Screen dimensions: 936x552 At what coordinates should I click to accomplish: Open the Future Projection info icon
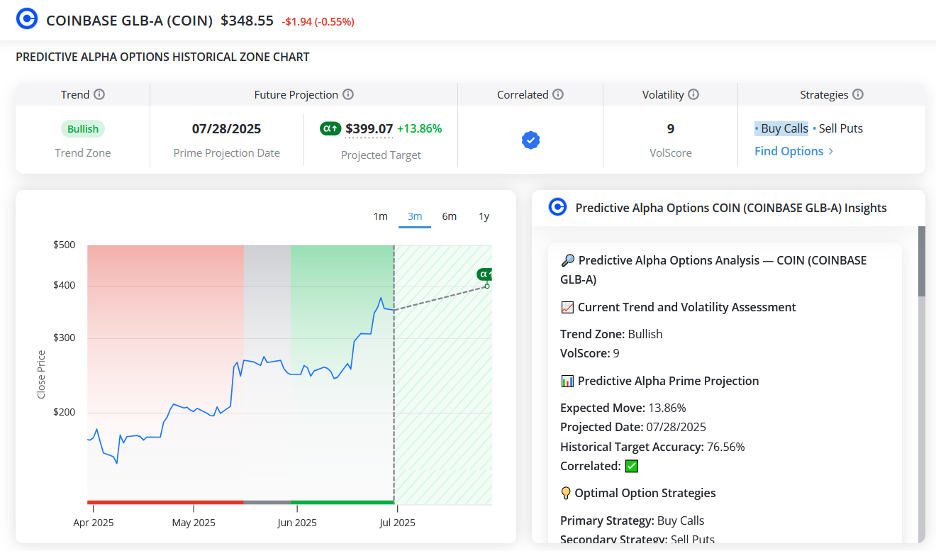click(348, 94)
